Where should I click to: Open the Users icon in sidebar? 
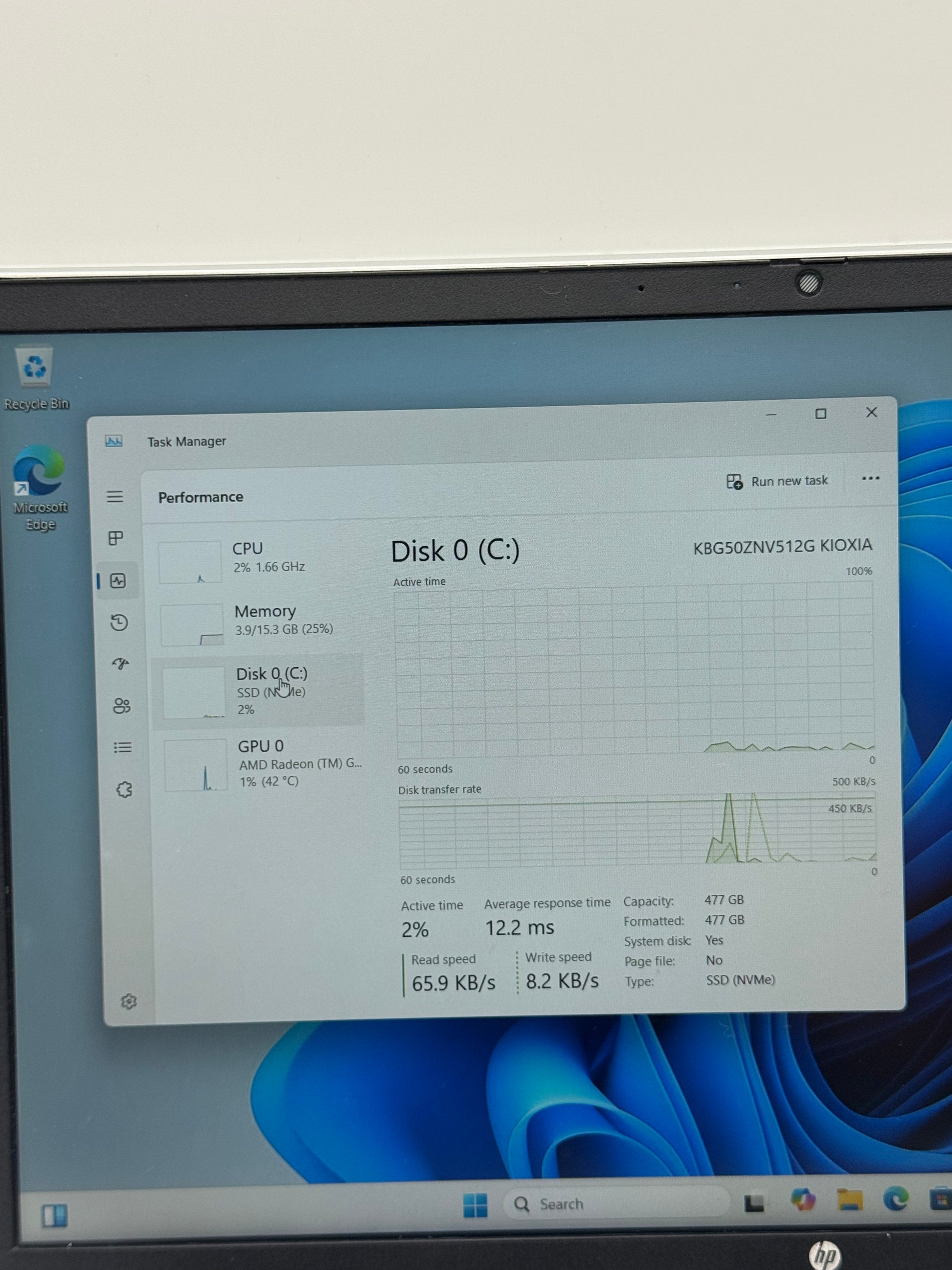[x=122, y=706]
